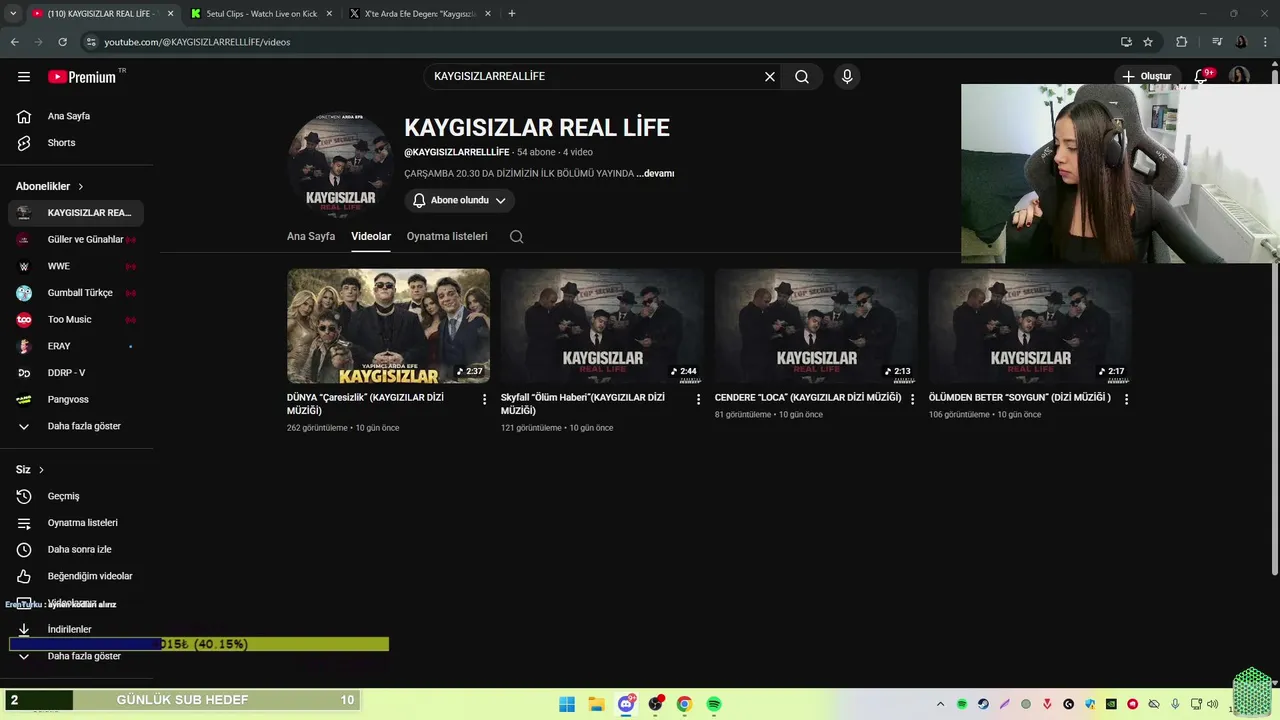The height and width of the screenshot is (720, 1280).
Task: Clear the YouTube search field with X
Action: [770, 77]
